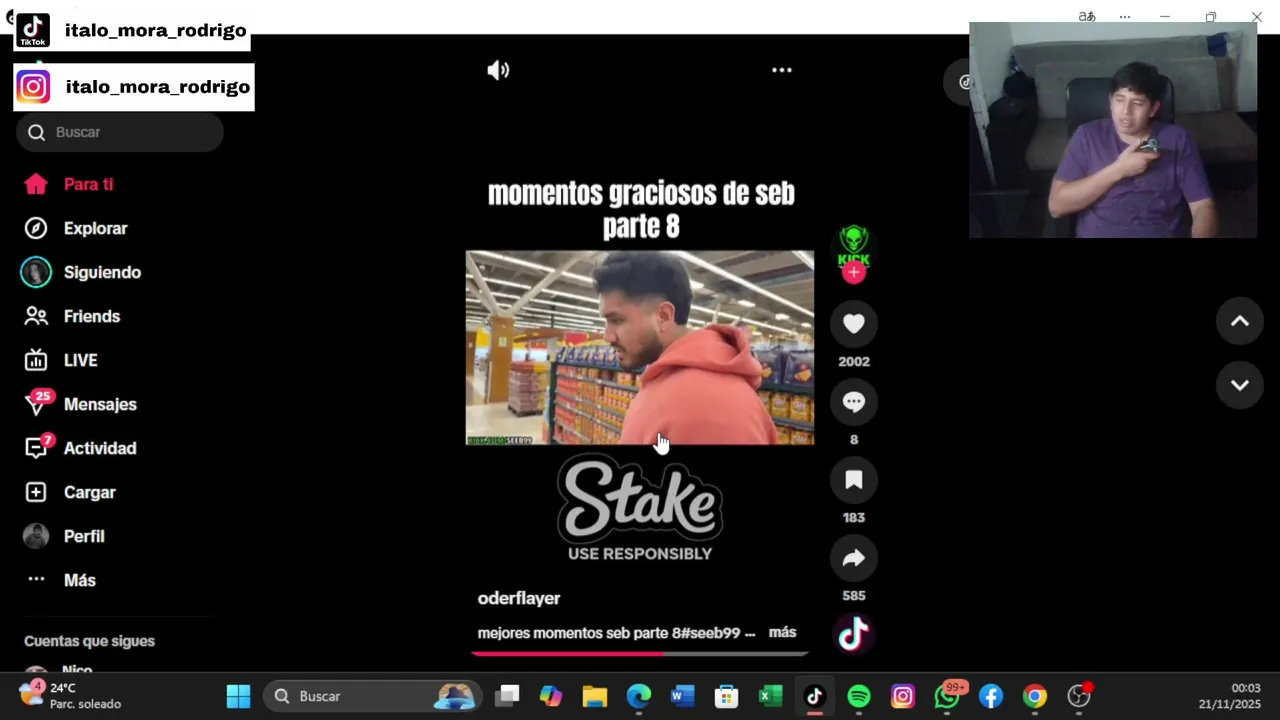Save video with the bookmark icon

point(854,480)
